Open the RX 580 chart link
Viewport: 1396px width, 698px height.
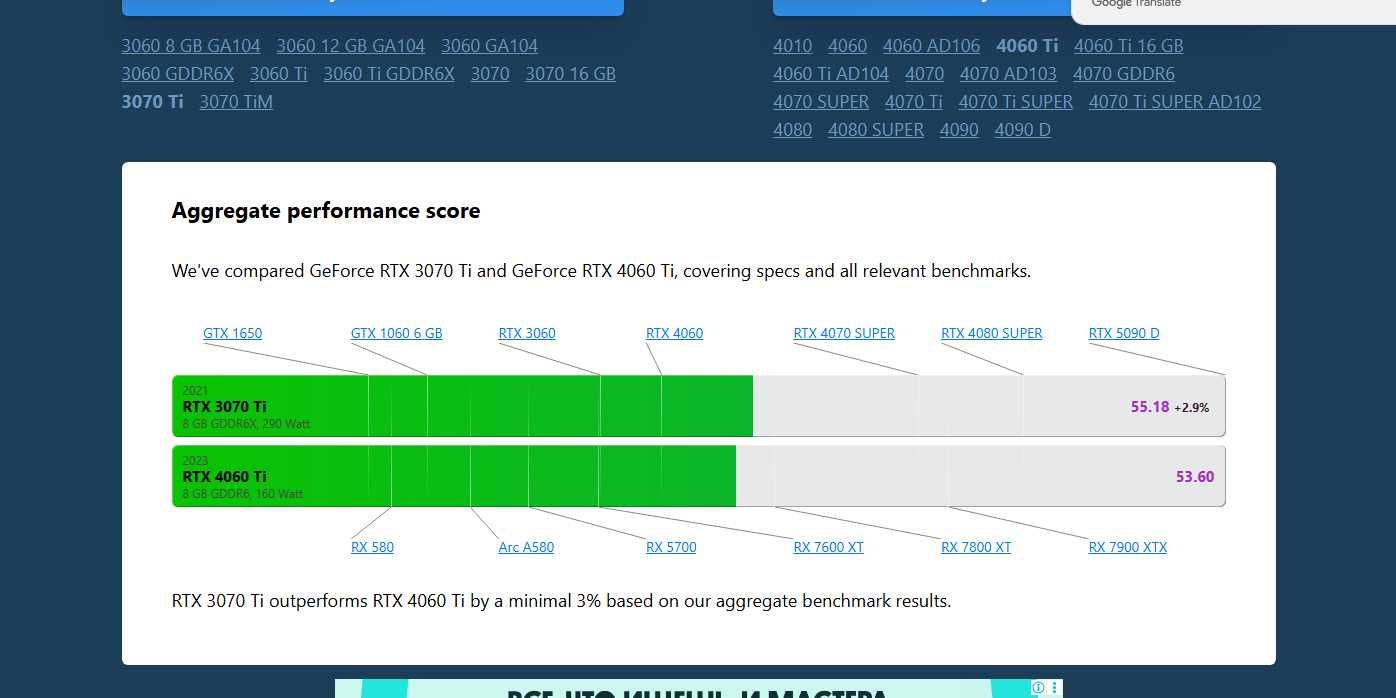point(373,547)
